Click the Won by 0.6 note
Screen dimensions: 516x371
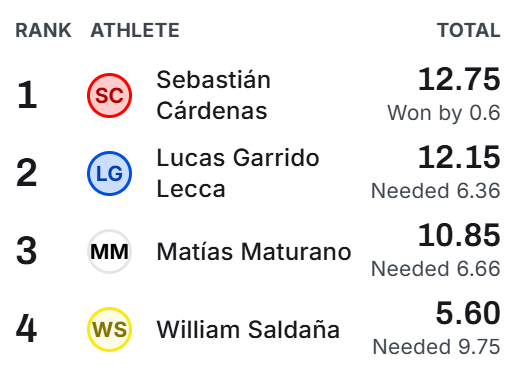(444, 113)
